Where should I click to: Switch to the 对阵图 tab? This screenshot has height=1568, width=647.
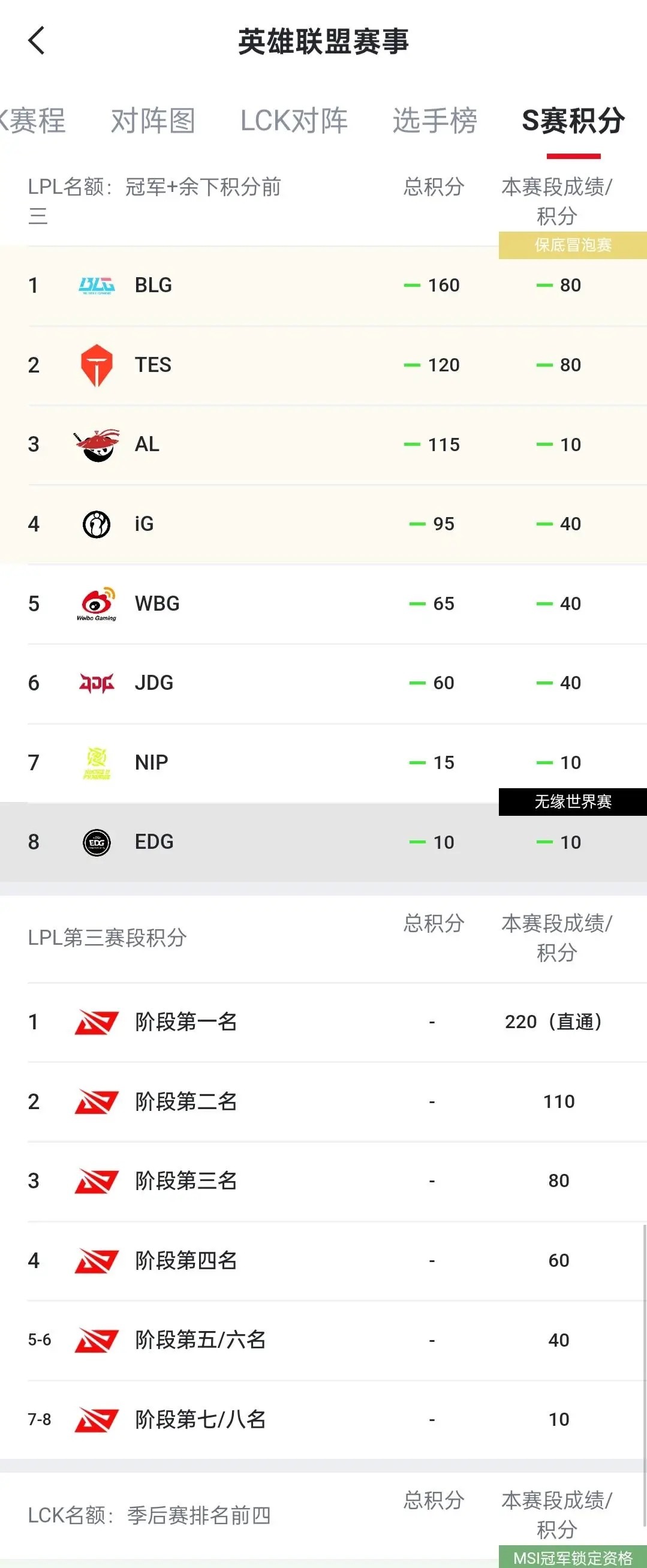point(153,121)
